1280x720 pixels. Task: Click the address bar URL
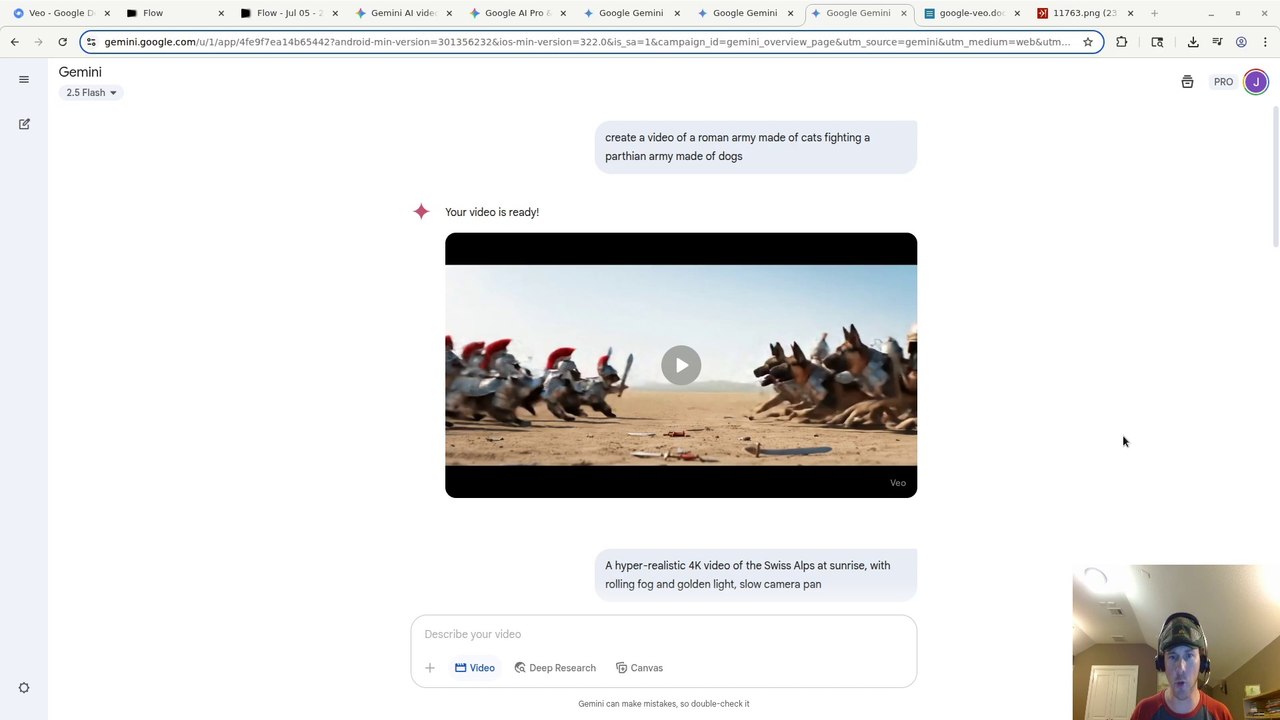pyautogui.click(x=587, y=42)
